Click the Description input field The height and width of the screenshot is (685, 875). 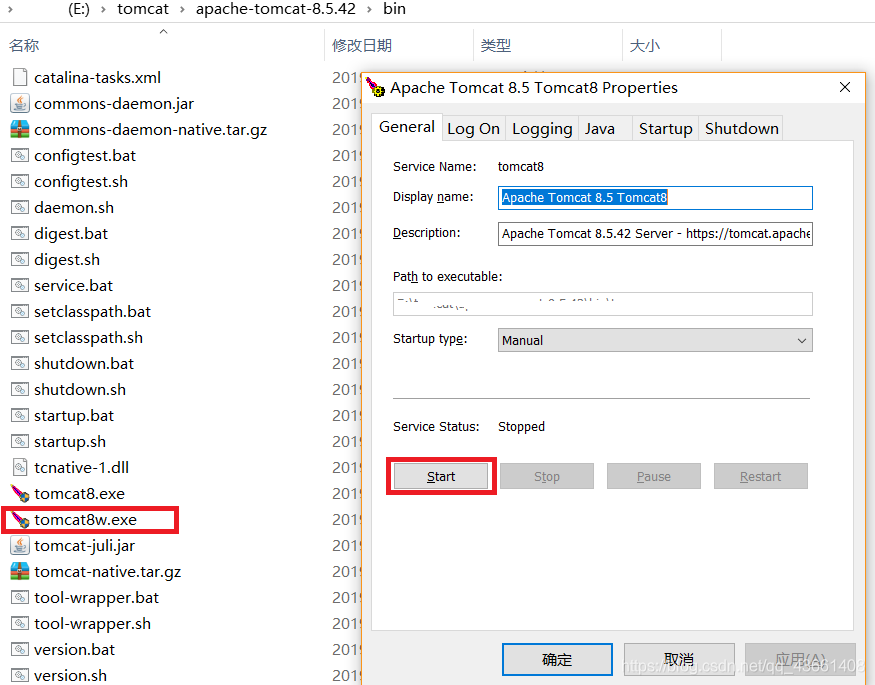[655, 234]
